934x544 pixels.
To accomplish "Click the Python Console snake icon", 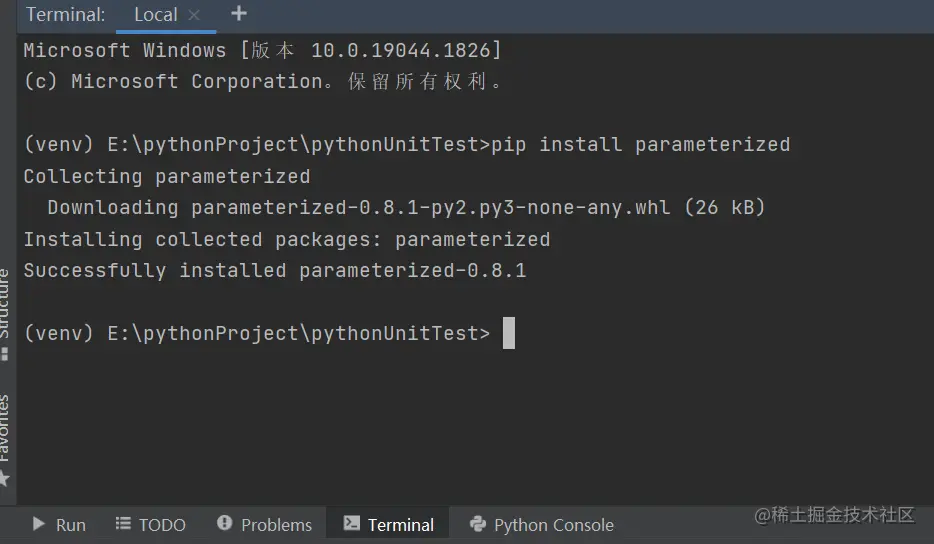I will (x=478, y=524).
